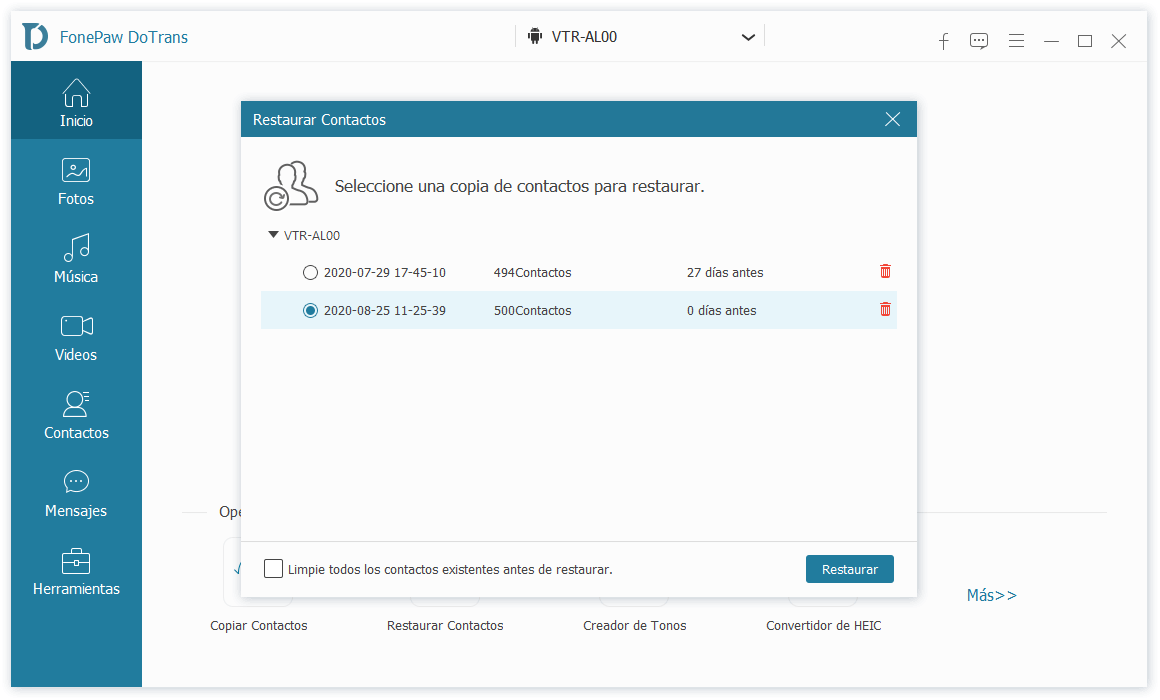Select the Música sidebar icon

76,260
